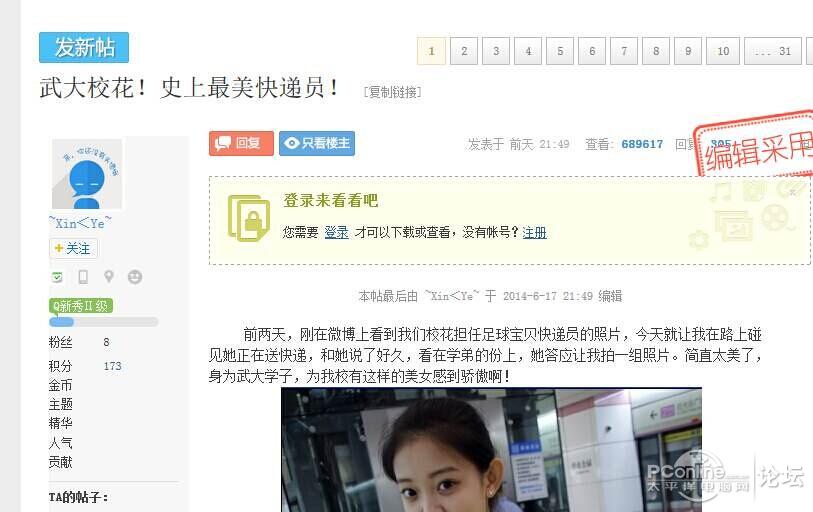Screen dimensions: 813x512
Task: Select page 10 in pagination bar
Action: click(x=723, y=51)
